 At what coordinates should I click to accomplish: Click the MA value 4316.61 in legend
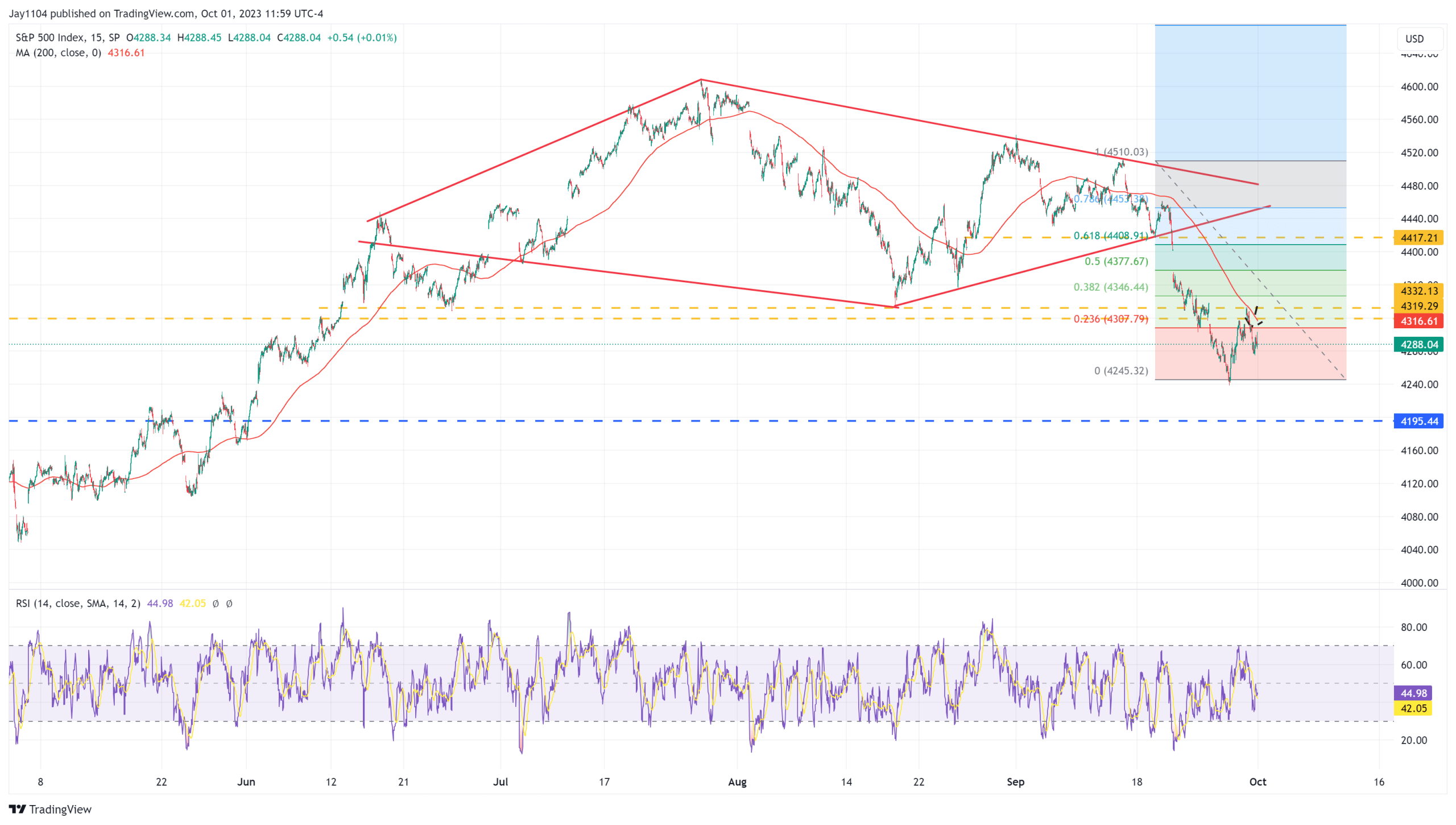coord(126,52)
